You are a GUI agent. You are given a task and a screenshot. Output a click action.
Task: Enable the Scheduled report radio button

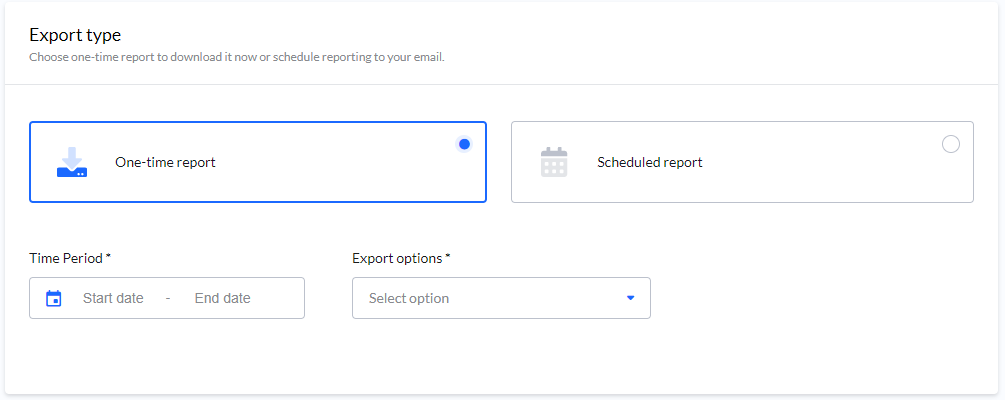(950, 144)
